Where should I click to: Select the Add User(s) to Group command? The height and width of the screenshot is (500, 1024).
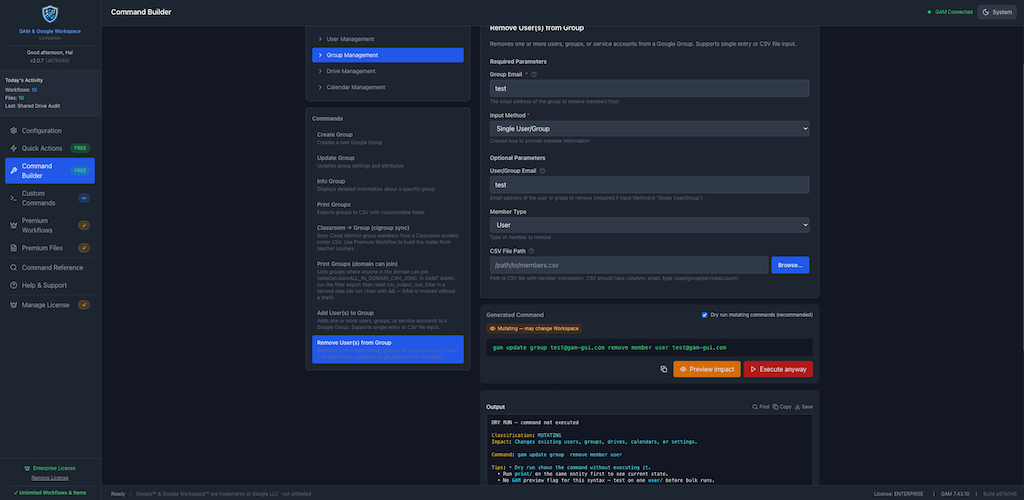pos(388,319)
